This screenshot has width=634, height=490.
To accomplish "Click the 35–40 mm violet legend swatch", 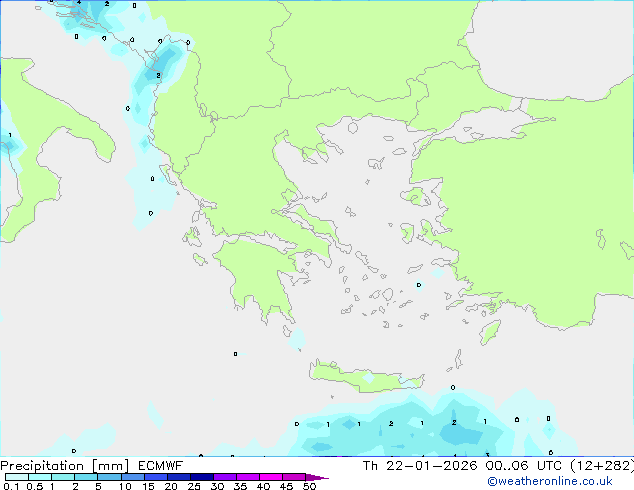I will pos(248,477).
